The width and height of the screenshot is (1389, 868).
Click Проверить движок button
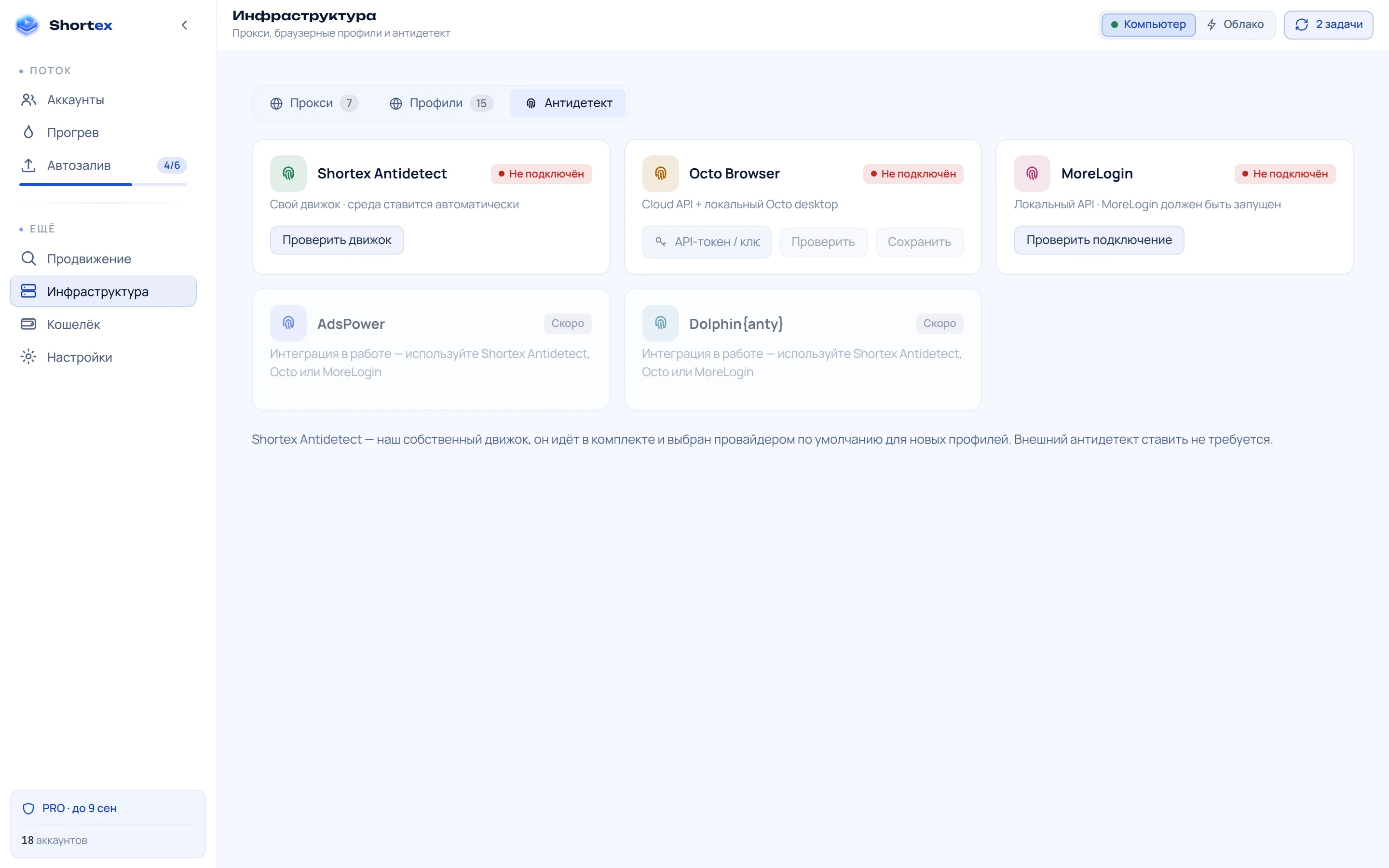(337, 240)
